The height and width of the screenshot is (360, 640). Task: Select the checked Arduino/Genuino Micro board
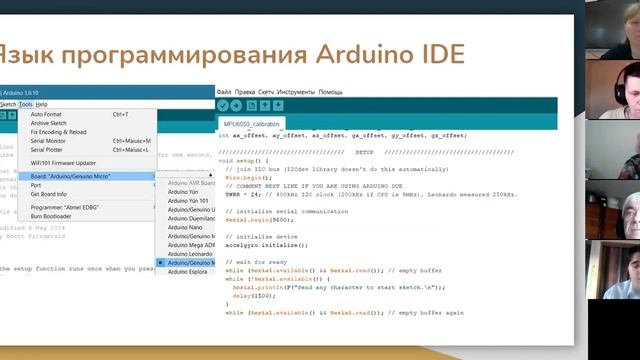pyautogui.click(x=186, y=263)
